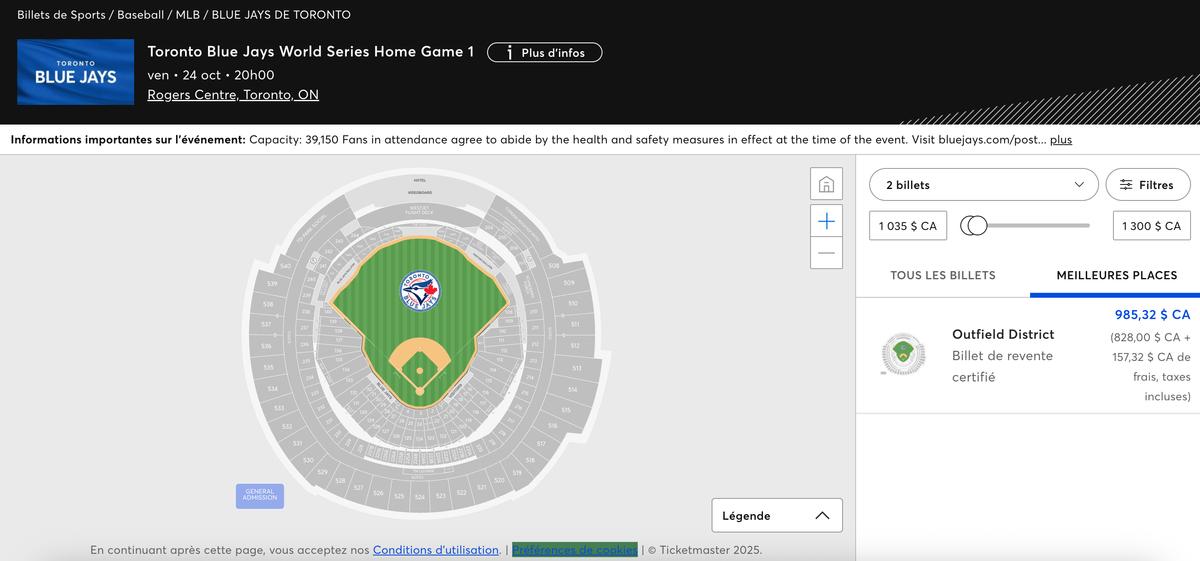1200x561 pixels.
Task: Click the Outfield District map thumbnail
Action: point(903,354)
